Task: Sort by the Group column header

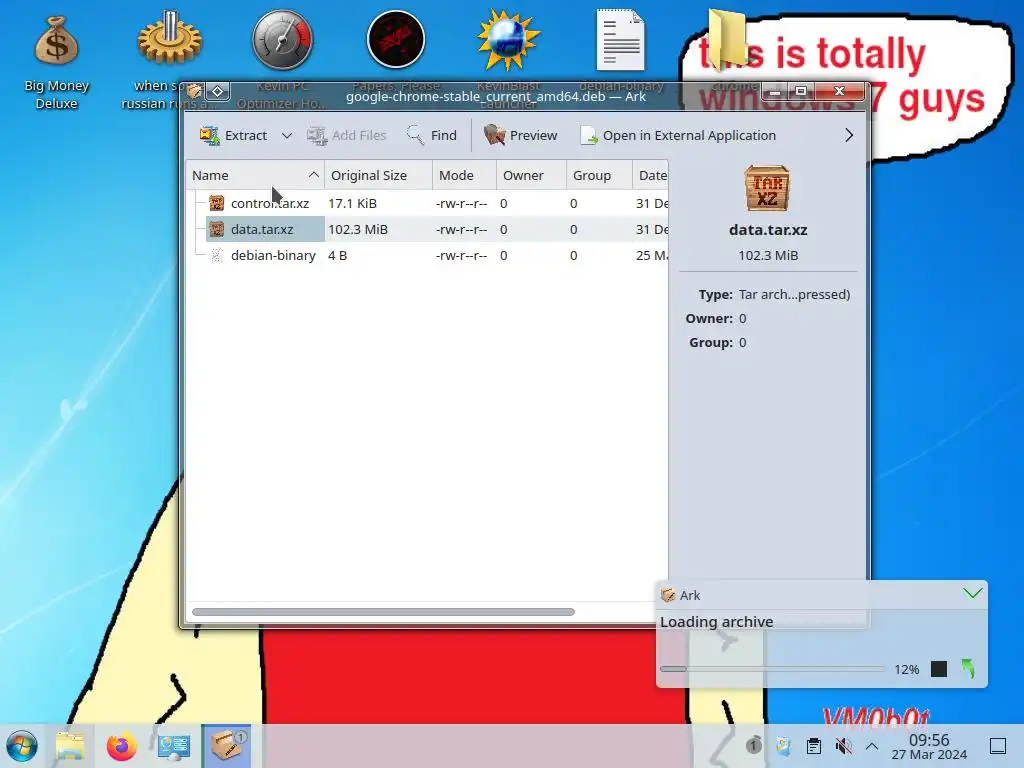Action: [599, 175]
